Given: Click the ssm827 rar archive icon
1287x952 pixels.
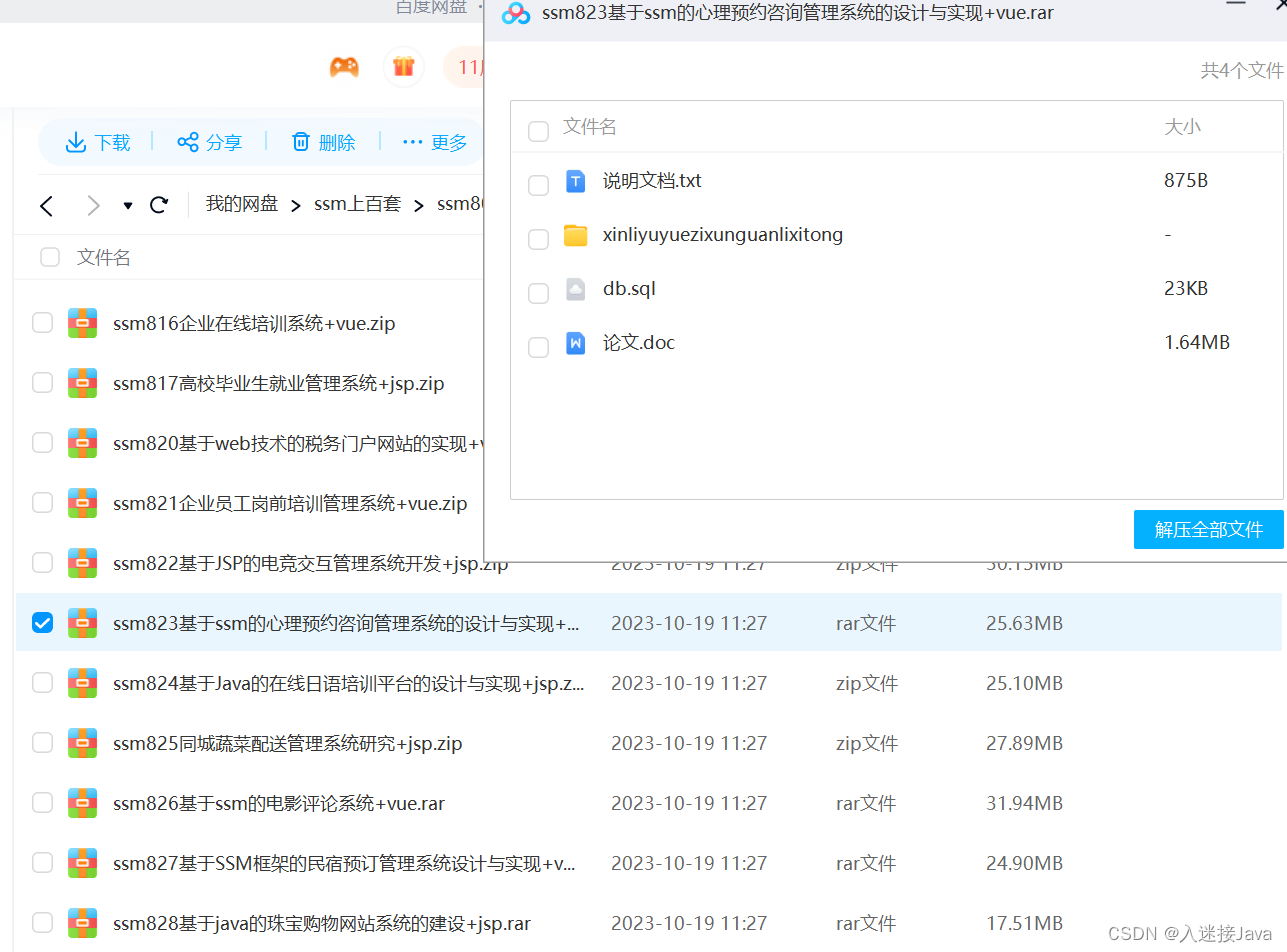Looking at the screenshot, I should point(83,863).
